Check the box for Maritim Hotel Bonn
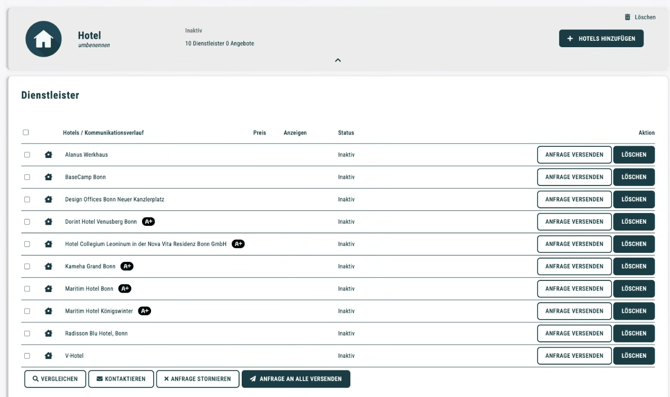Viewport: 670px width, 397px height. click(27, 289)
